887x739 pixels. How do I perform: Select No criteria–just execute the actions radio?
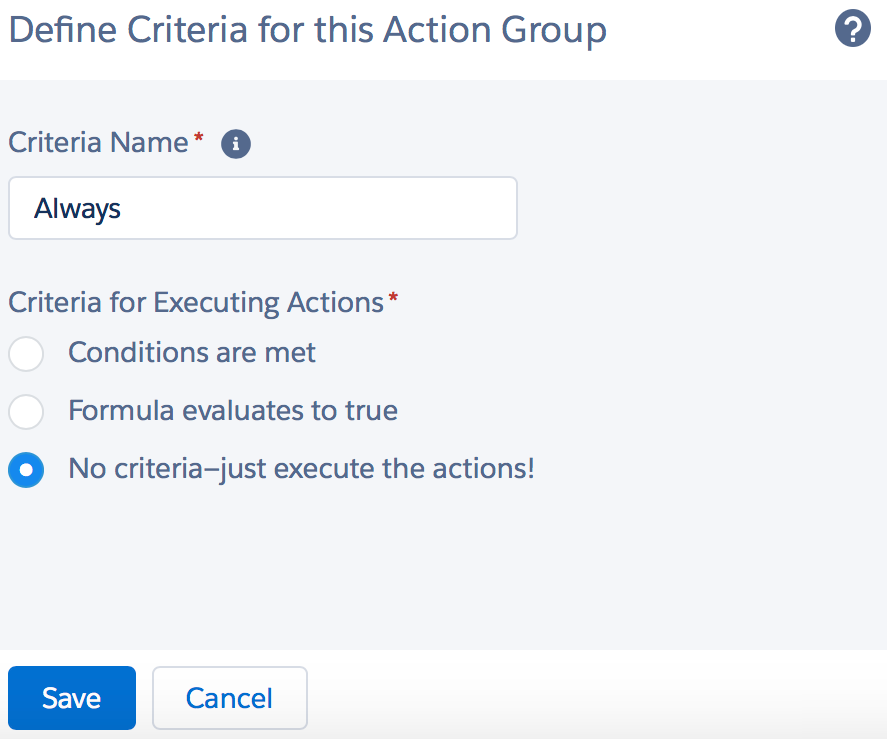click(26, 470)
